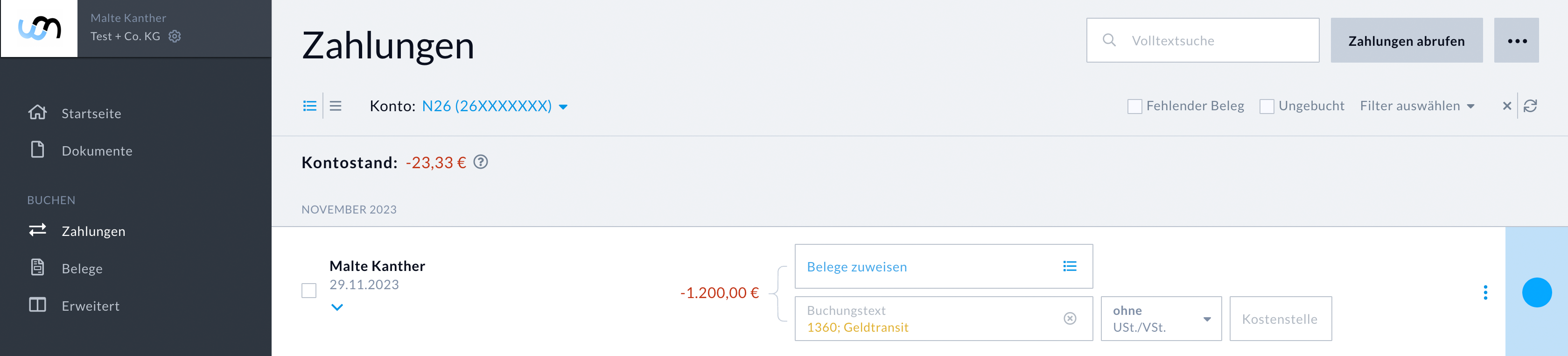Open the three-dot menu on the transaction row

coord(1485,292)
